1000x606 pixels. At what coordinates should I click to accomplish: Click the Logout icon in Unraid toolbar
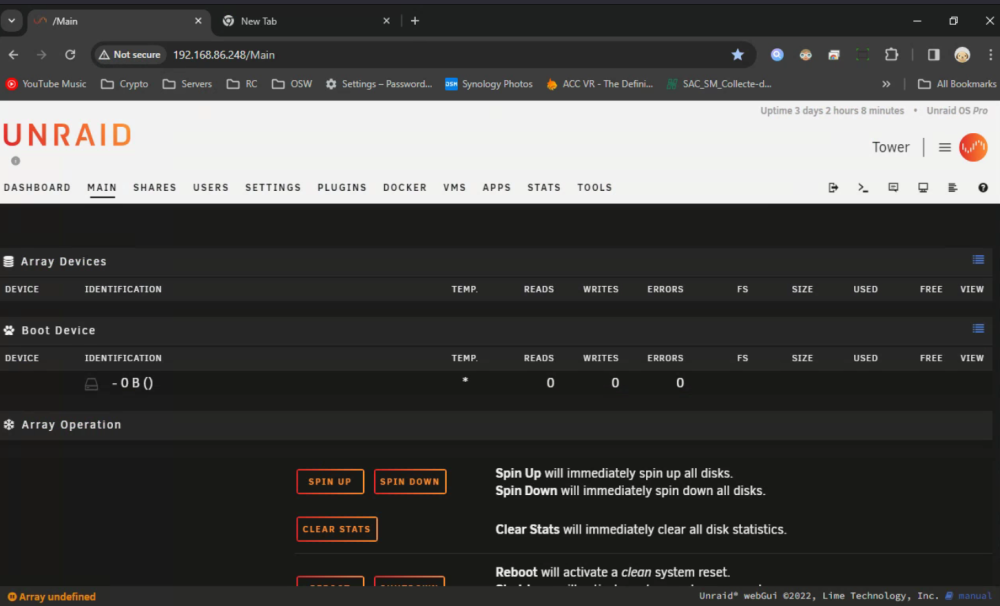click(x=833, y=188)
